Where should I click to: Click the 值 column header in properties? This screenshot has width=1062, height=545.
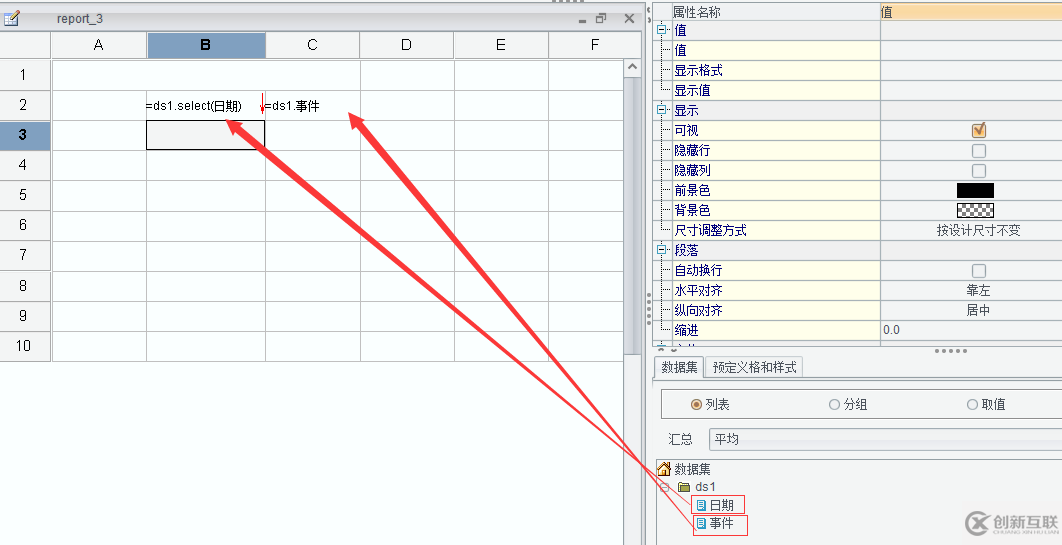pos(971,12)
